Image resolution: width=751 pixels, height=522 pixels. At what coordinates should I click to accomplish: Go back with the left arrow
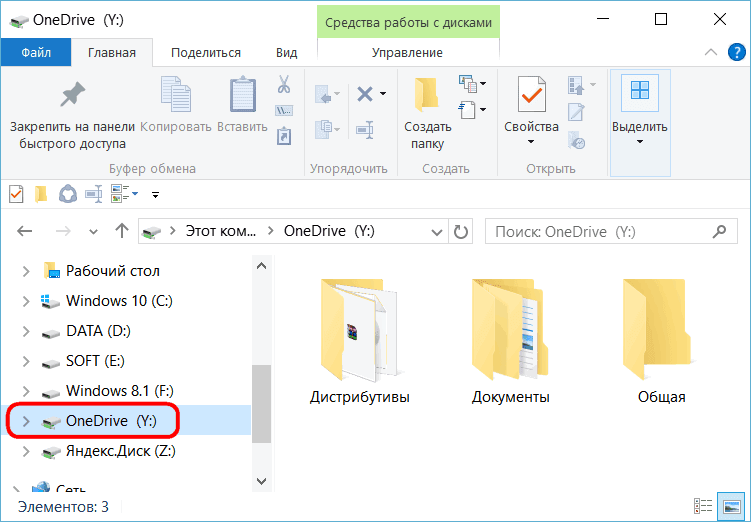click(x=24, y=232)
